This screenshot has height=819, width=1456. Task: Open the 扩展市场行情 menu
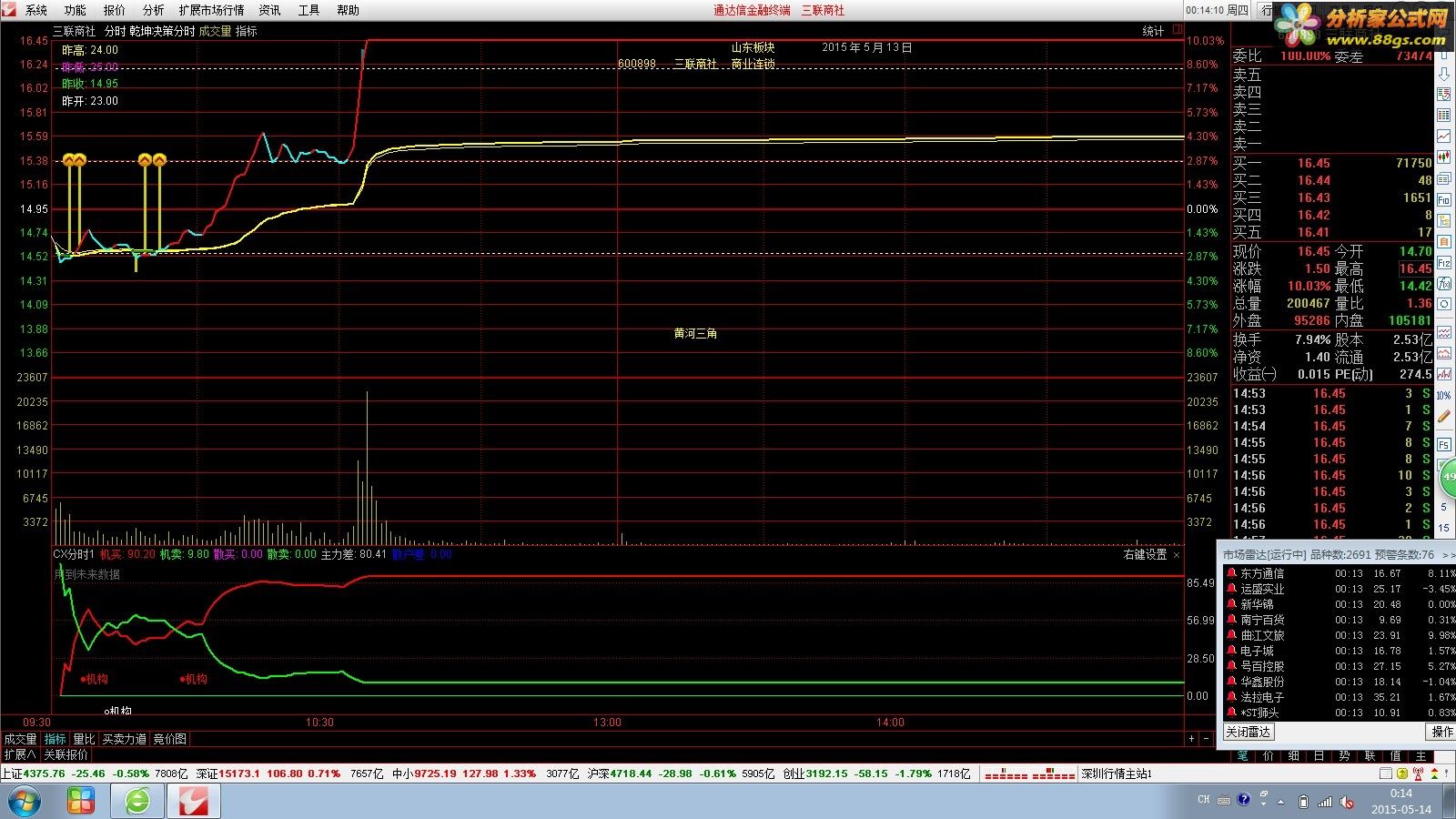212,10
